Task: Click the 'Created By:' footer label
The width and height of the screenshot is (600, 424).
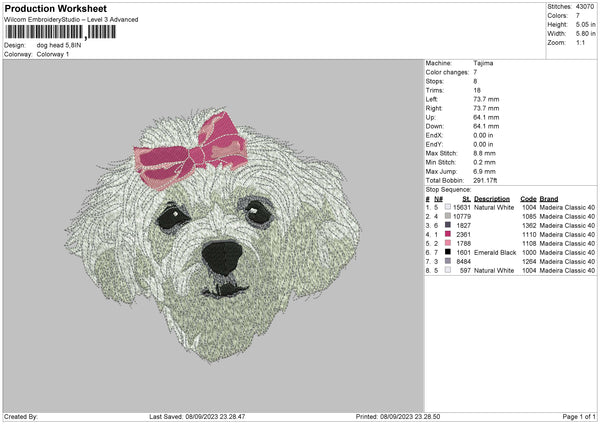Action: point(21,417)
